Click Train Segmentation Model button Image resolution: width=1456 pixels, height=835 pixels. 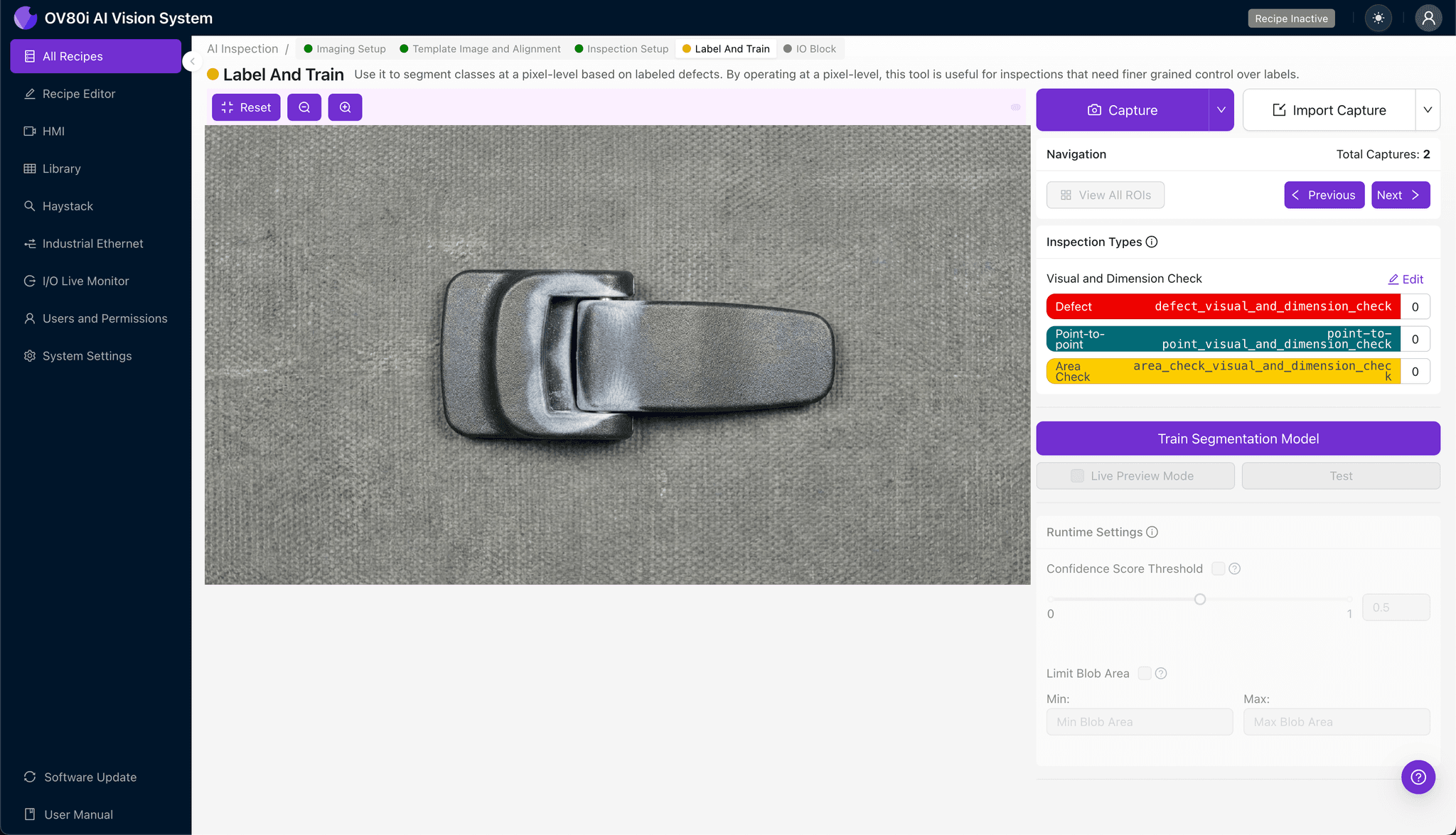pyautogui.click(x=1238, y=438)
